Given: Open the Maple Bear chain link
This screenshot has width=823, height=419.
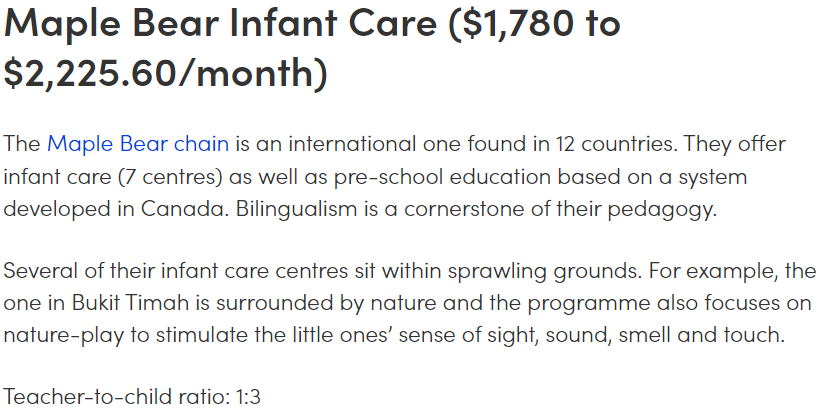Looking at the screenshot, I should point(138,144).
